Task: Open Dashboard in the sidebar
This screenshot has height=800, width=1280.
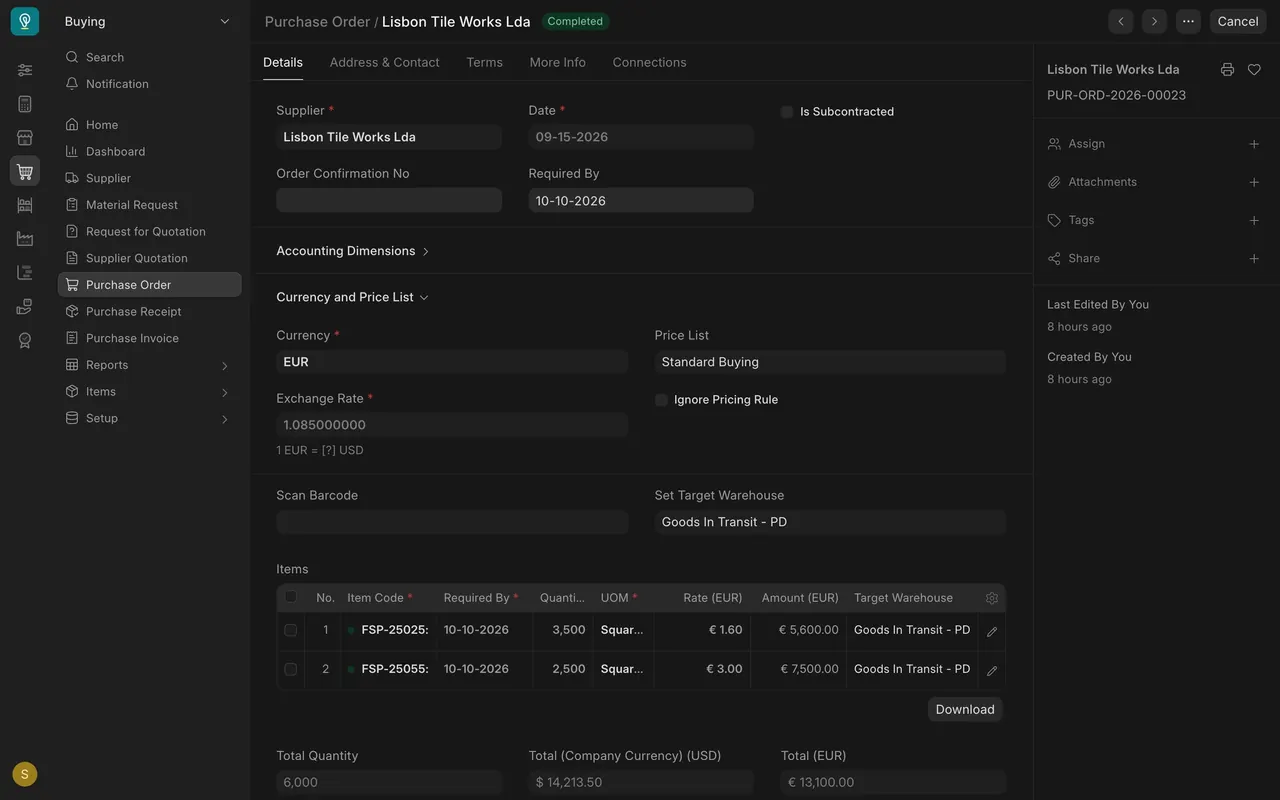Action: point(150,151)
